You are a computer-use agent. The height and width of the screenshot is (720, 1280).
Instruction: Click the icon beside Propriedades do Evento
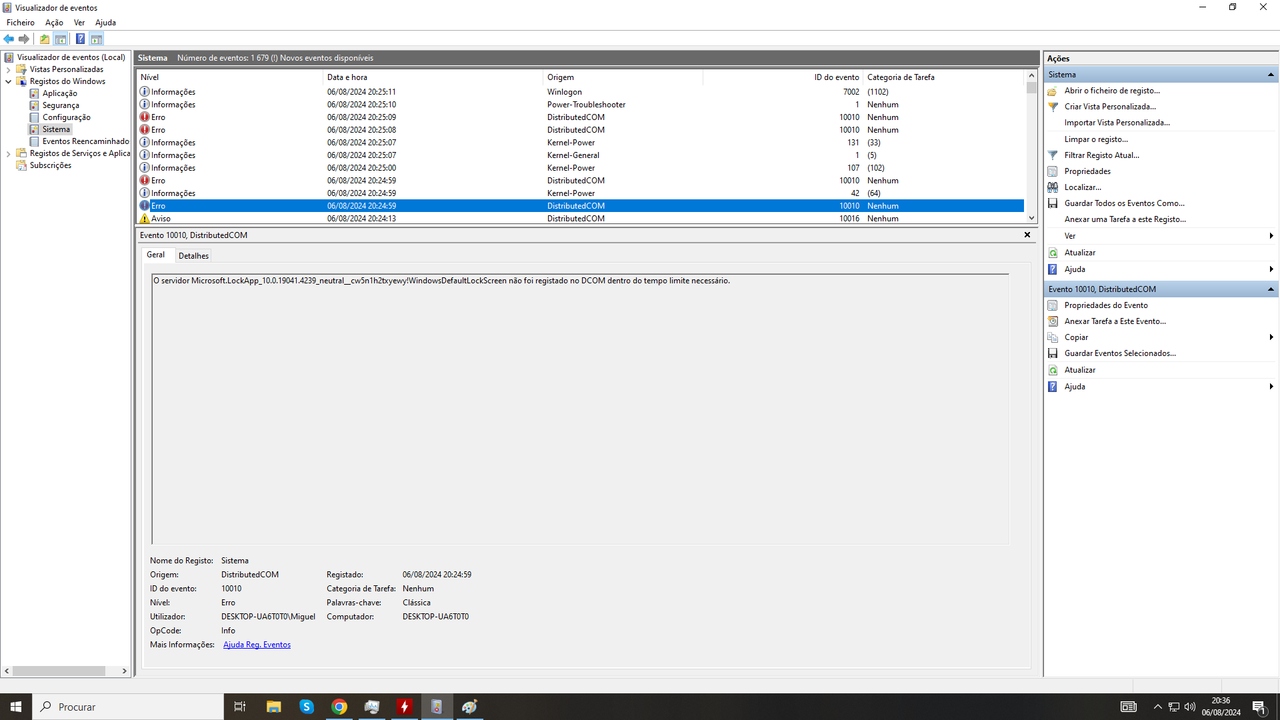pos(1052,305)
